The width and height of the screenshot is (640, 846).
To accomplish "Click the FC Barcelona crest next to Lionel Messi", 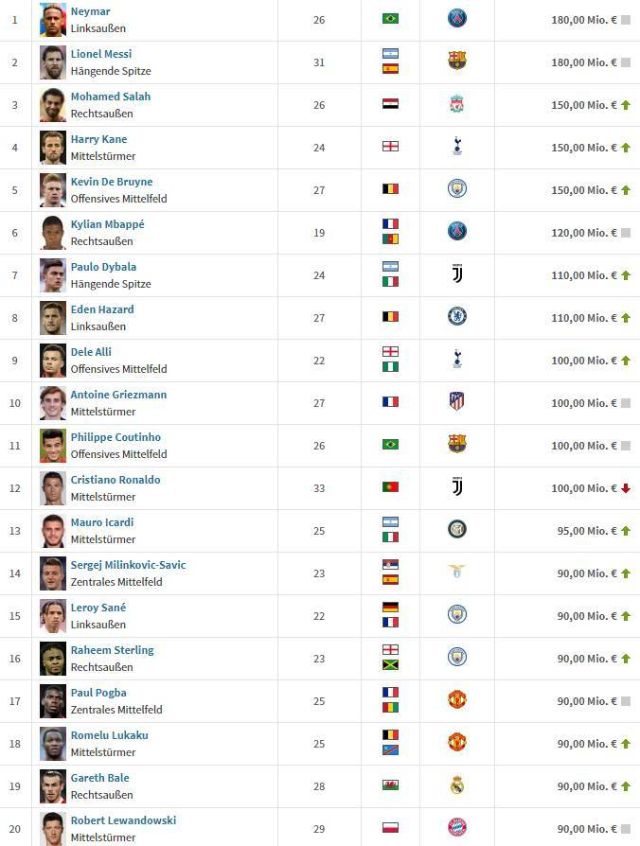I will click(457, 61).
